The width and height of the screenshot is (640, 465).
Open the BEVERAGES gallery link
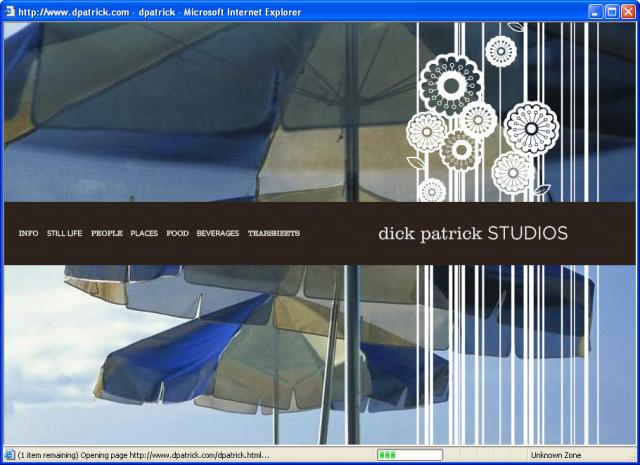218,234
